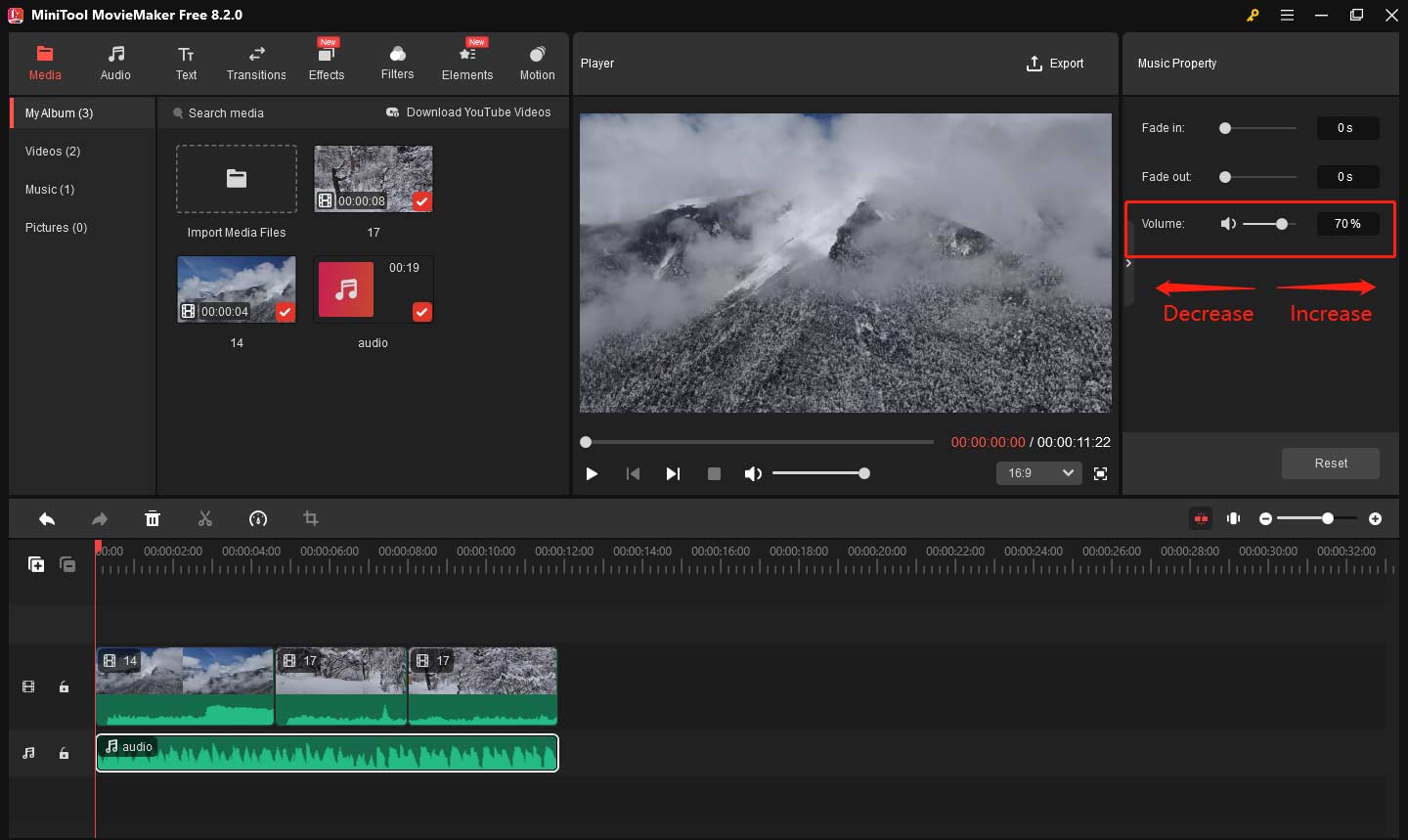Toggle checkmark on audio thumbnail
The width and height of the screenshot is (1408, 840).
[421, 312]
